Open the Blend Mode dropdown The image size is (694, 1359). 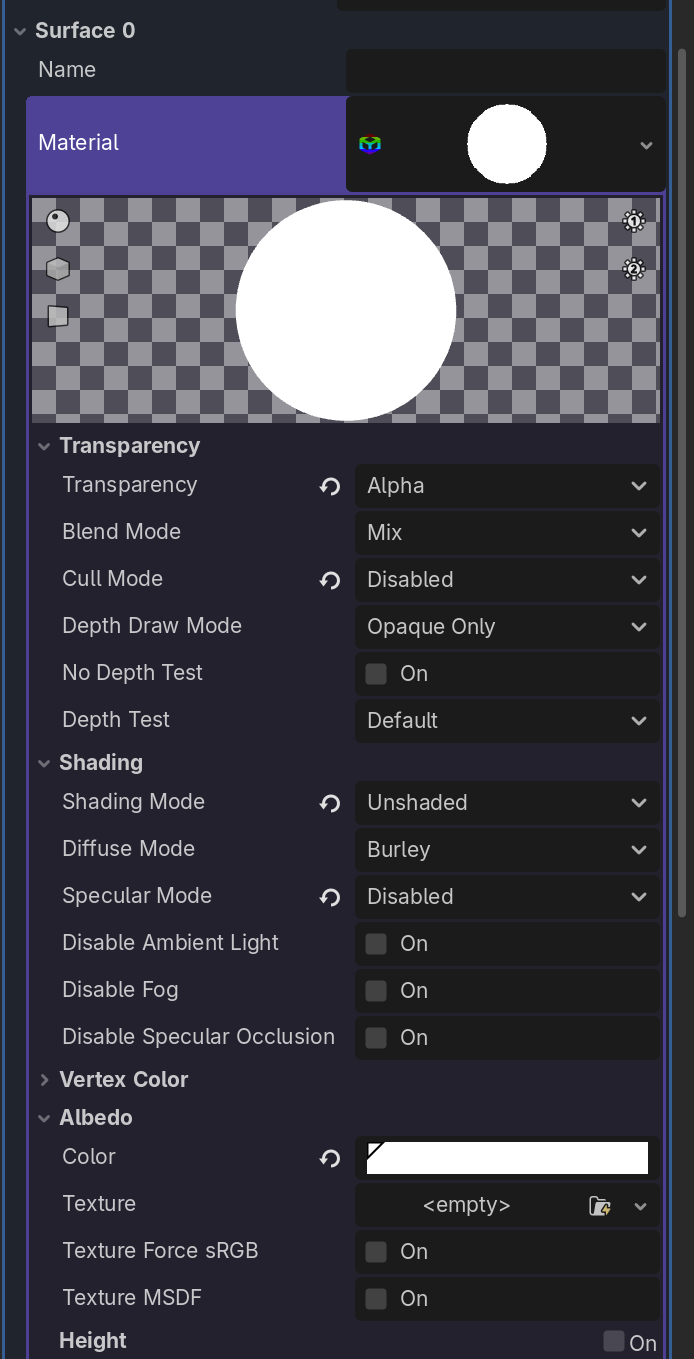pyautogui.click(x=507, y=533)
